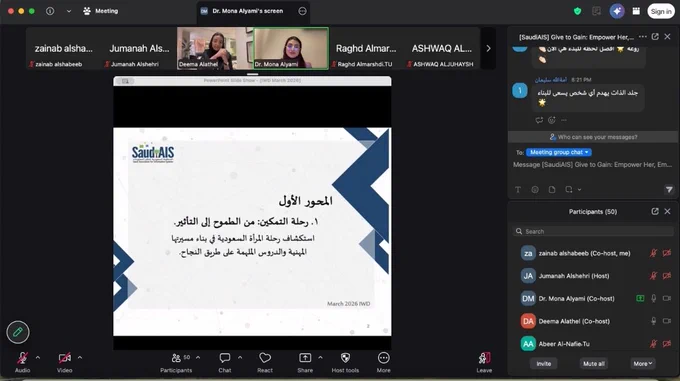Open the More dropdown in Participants panel

[643, 364]
